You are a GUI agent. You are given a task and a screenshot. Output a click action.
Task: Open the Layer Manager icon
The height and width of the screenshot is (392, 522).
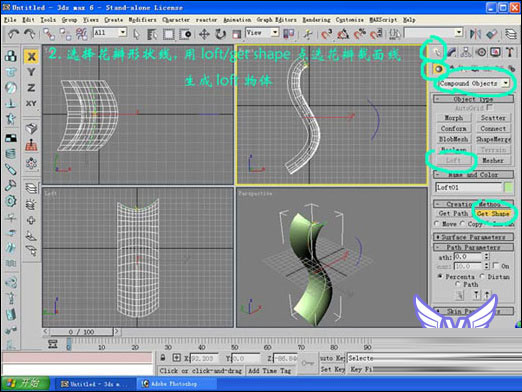(x=510, y=34)
